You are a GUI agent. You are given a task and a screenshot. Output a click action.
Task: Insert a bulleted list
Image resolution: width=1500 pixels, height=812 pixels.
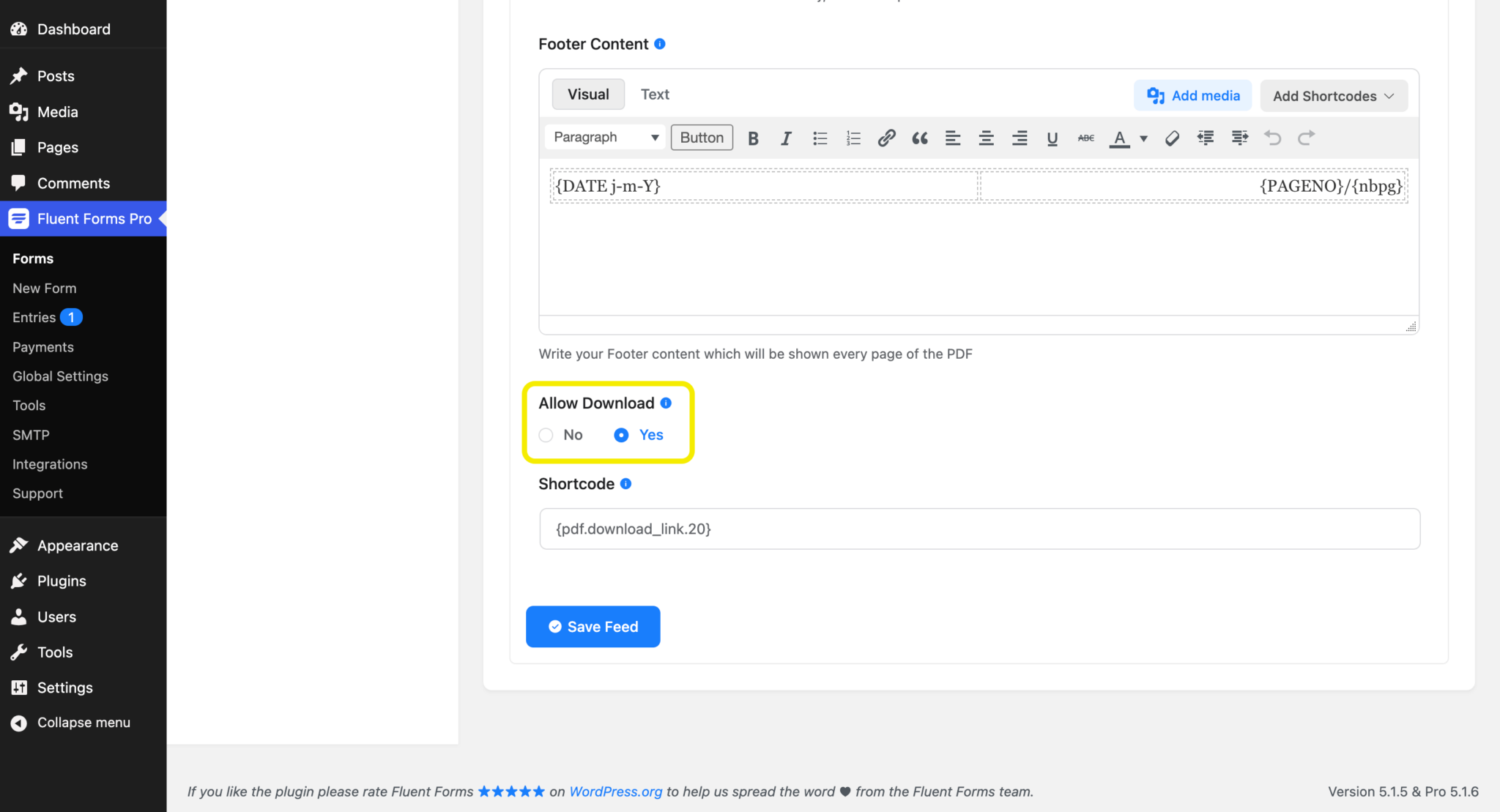tap(820, 138)
